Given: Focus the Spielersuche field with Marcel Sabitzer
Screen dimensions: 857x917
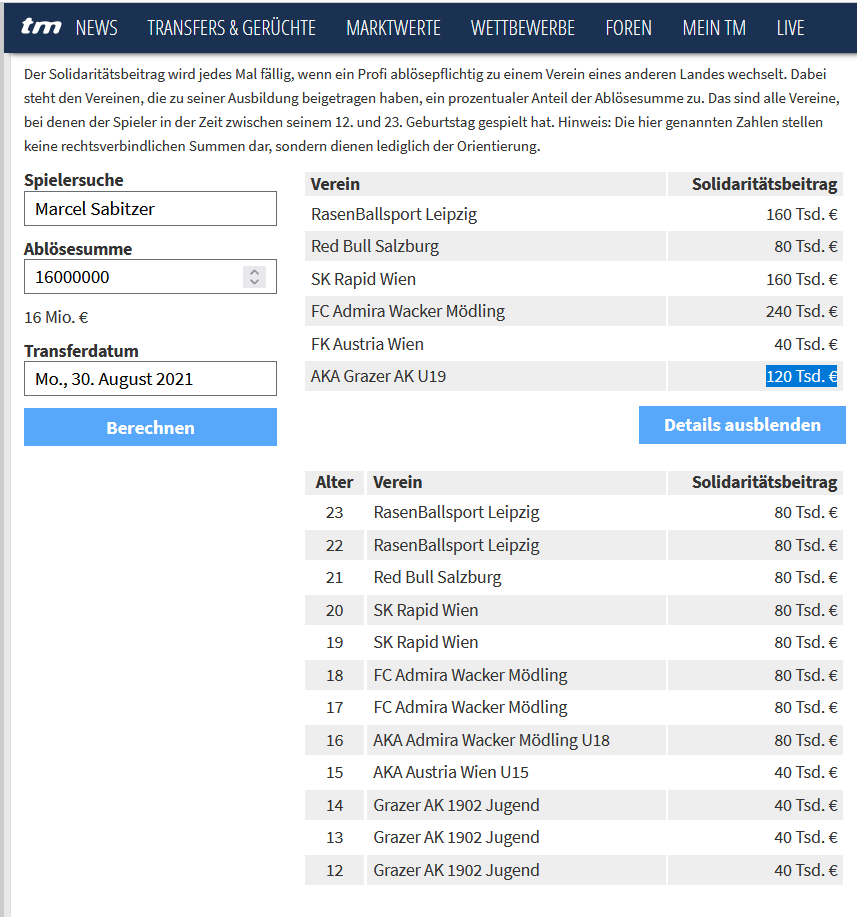Looking at the screenshot, I should point(150,209).
